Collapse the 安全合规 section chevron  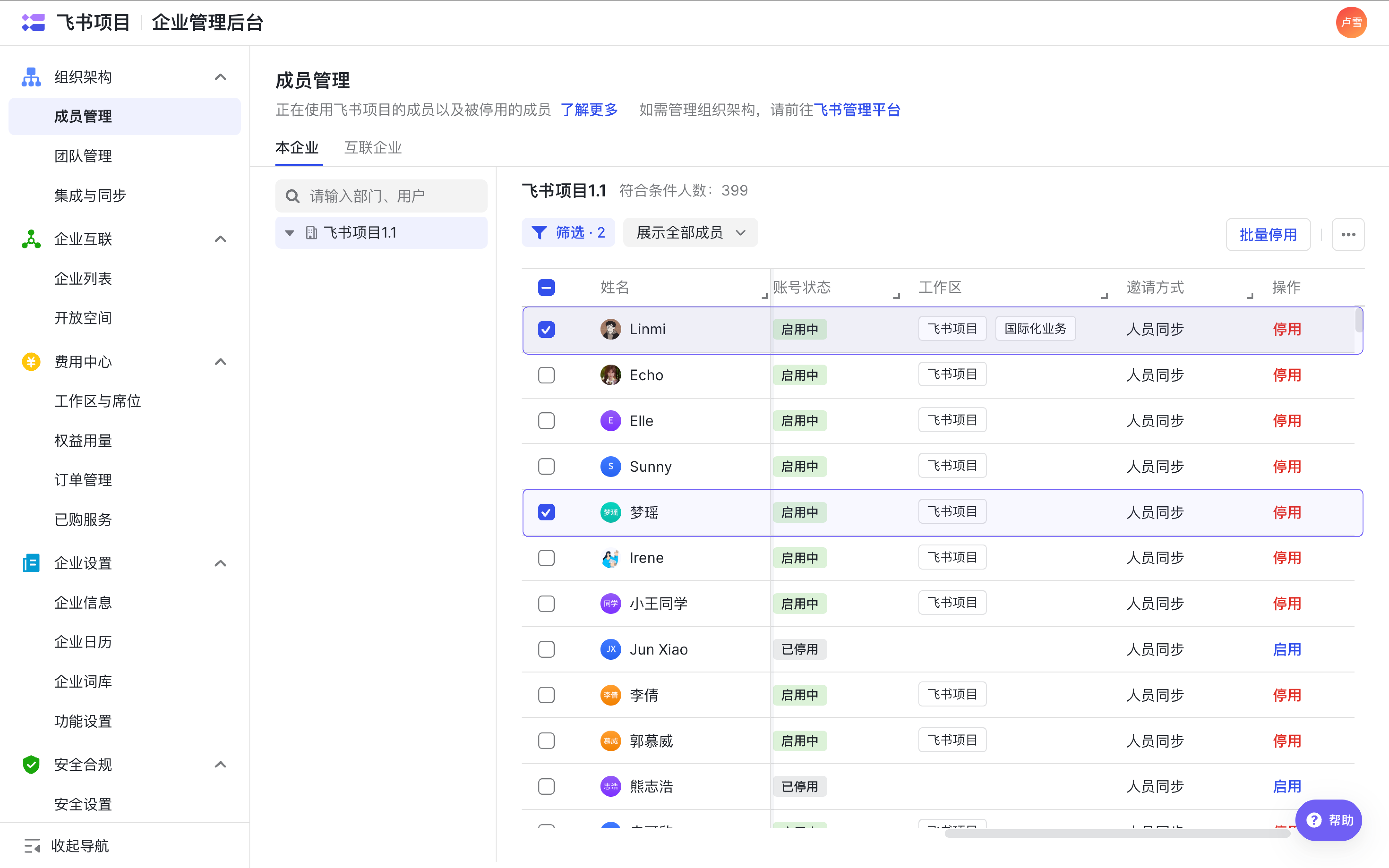[220, 765]
